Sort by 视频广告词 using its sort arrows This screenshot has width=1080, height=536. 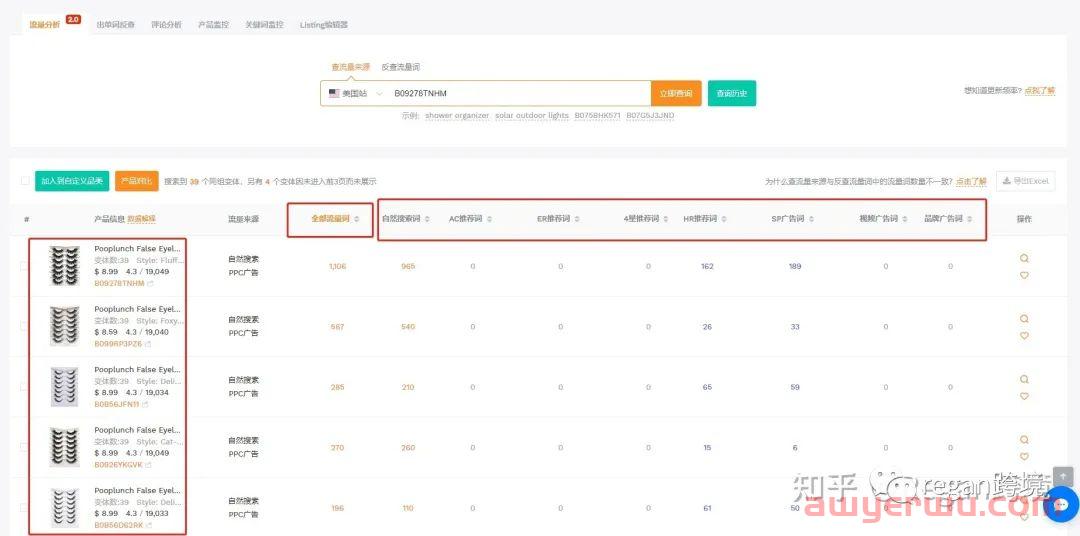904,219
